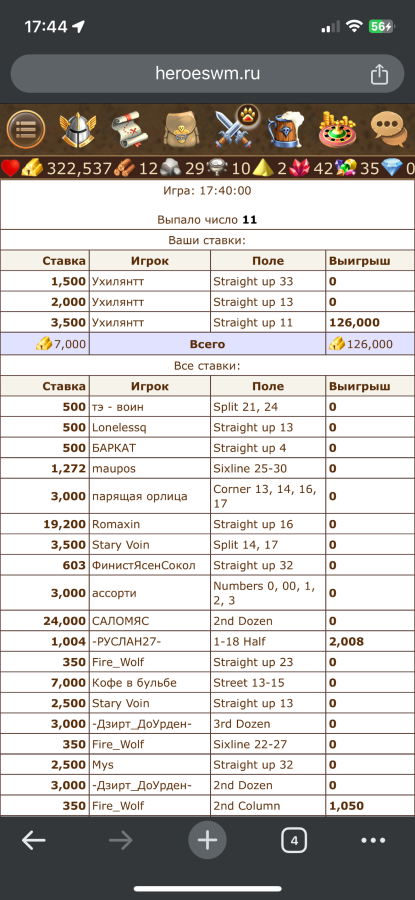Open the round hamburger menu icon
This screenshot has width=415, height=900.
[x=26, y=130]
